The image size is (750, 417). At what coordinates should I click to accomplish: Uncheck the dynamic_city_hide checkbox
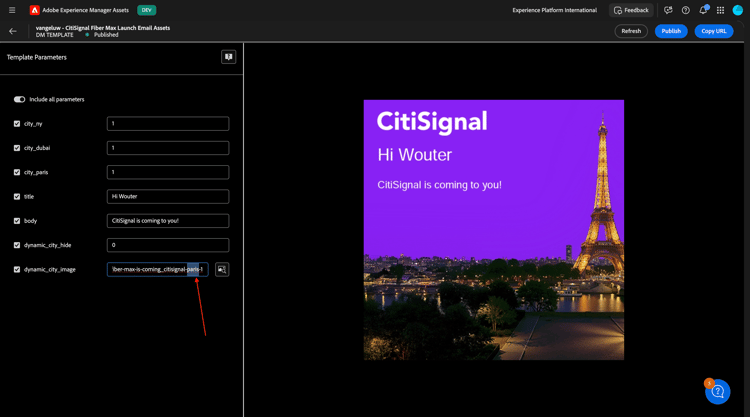point(17,245)
